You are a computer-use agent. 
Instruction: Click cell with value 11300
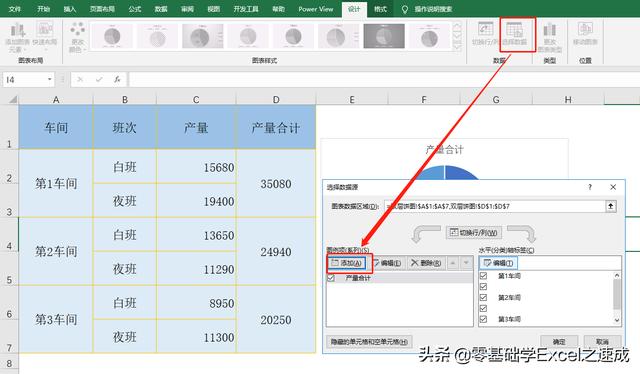196,336
